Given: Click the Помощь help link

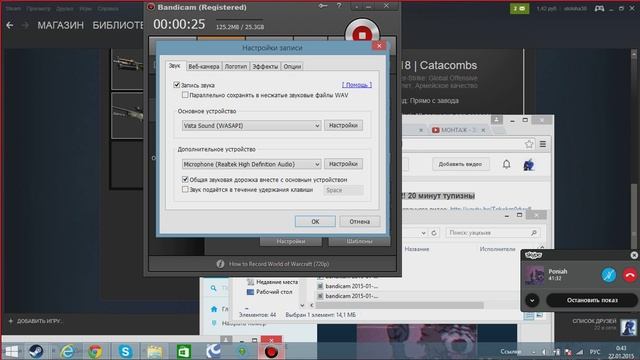Looking at the screenshot, I should click(357, 84).
